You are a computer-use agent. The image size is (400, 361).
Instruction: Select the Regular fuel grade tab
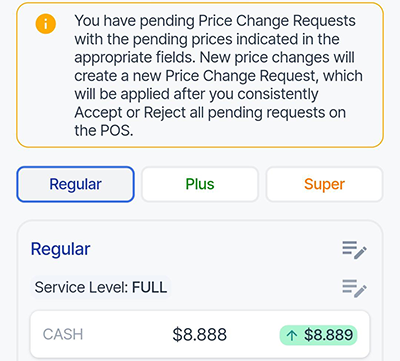(75, 184)
